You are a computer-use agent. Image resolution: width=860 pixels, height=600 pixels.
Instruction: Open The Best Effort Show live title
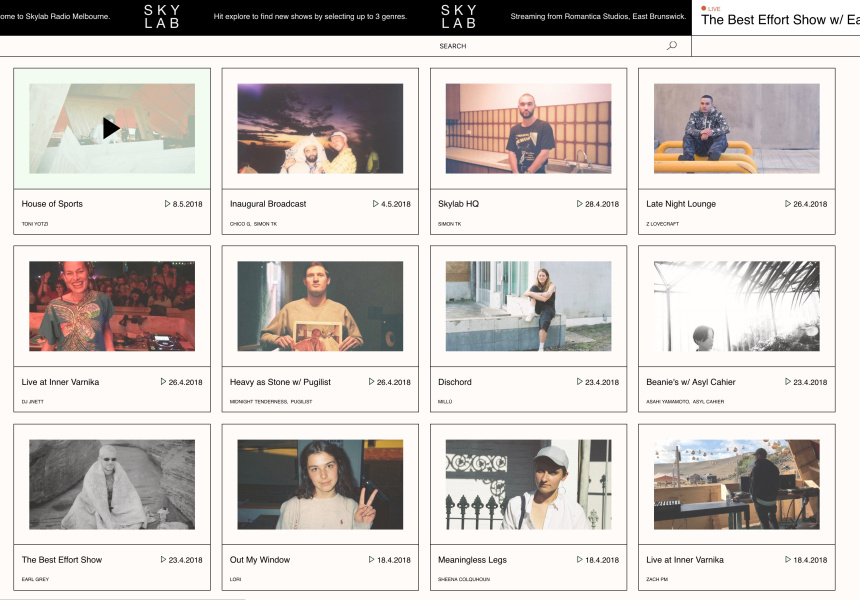[x=780, y=21]
